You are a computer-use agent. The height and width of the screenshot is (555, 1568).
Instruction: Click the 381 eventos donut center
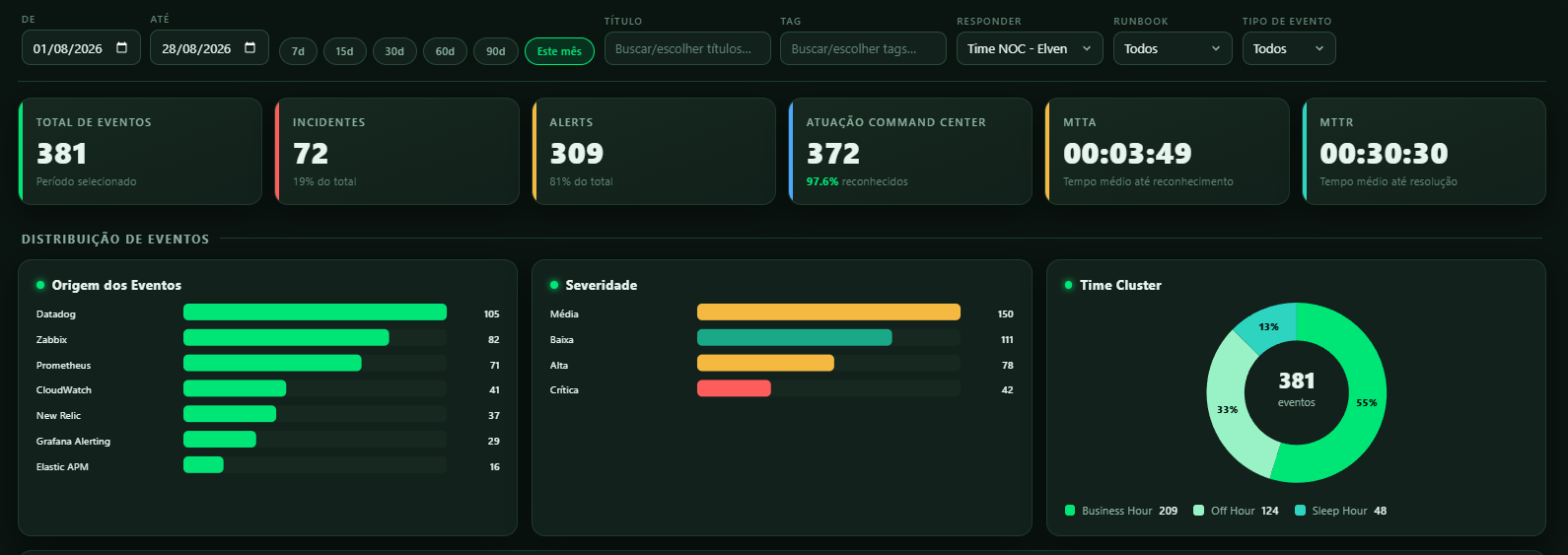1297,388
